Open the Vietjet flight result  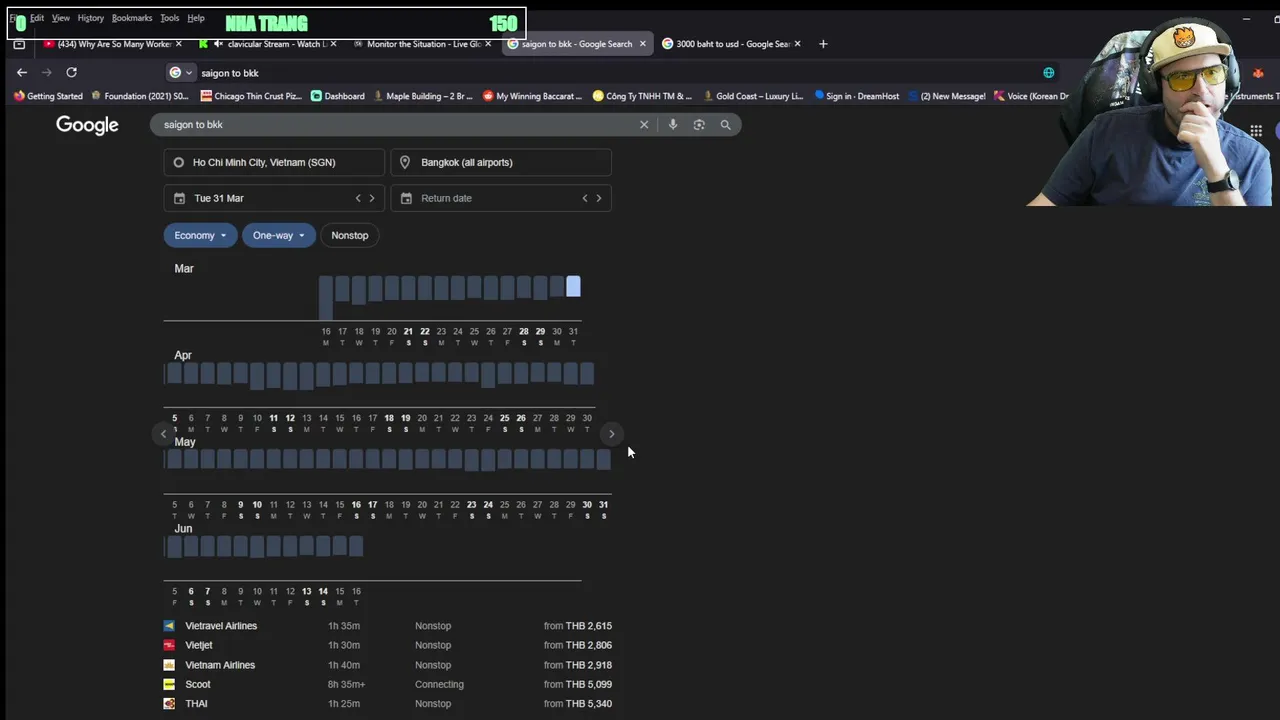tap(388, 645)
